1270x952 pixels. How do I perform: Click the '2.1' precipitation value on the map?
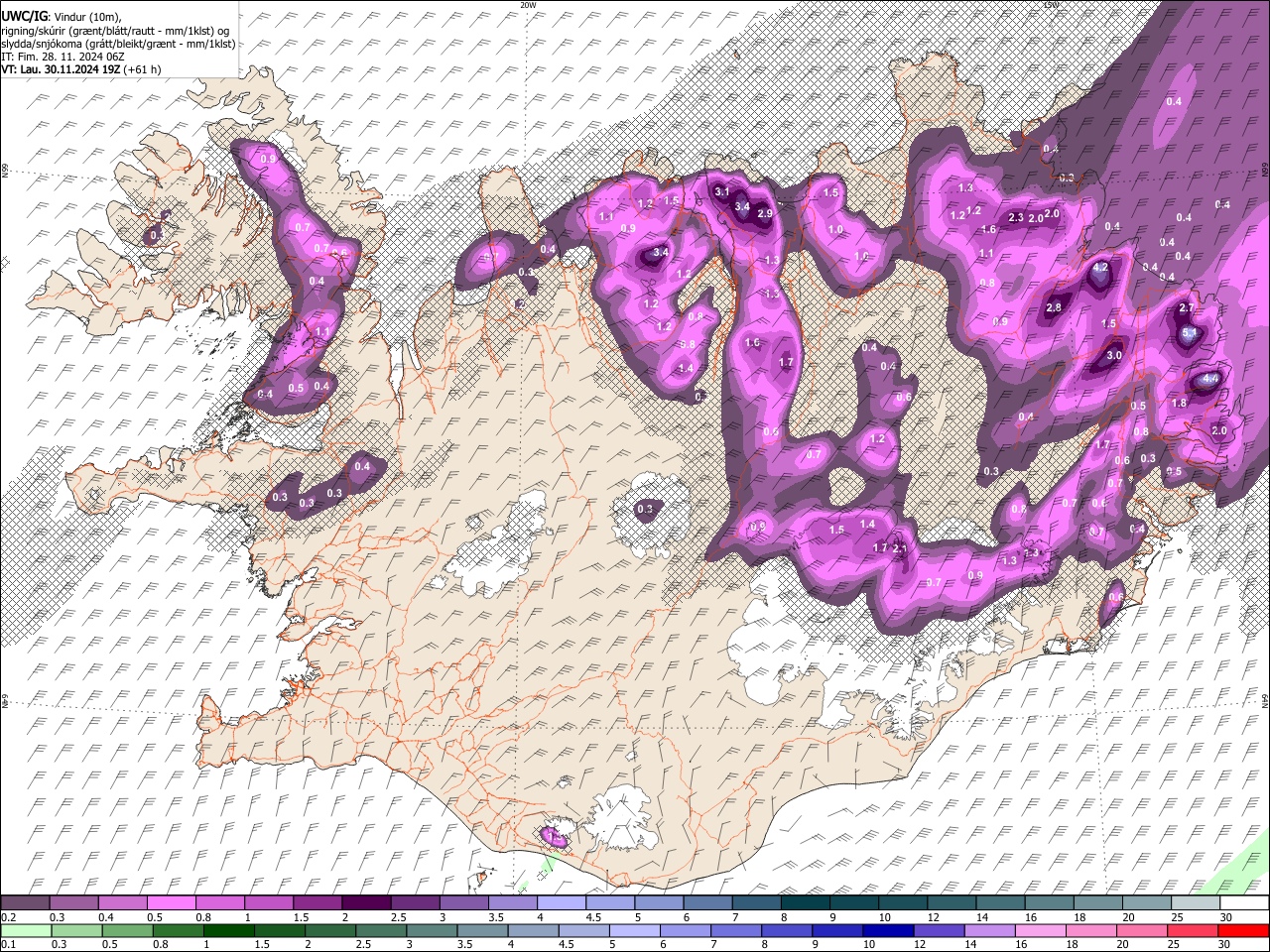click(x=901, y=548)
